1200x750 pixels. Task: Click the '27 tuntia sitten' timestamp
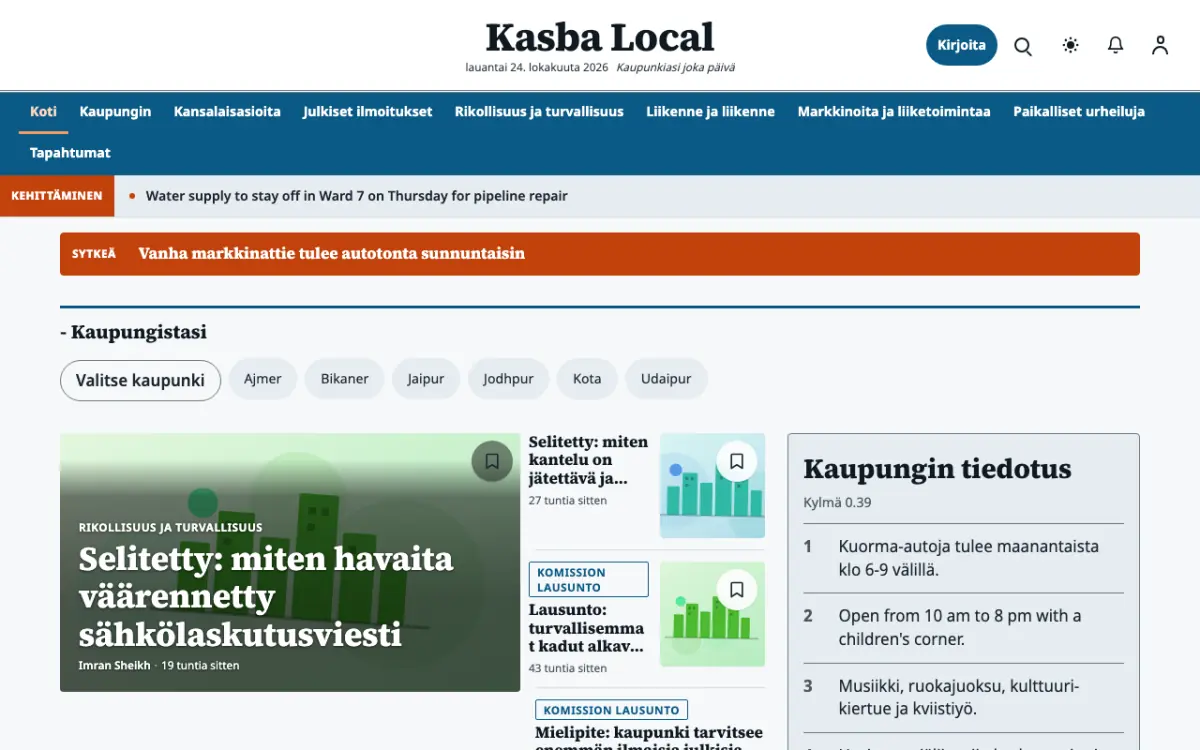pyautogui.click(x=568, y=500)
